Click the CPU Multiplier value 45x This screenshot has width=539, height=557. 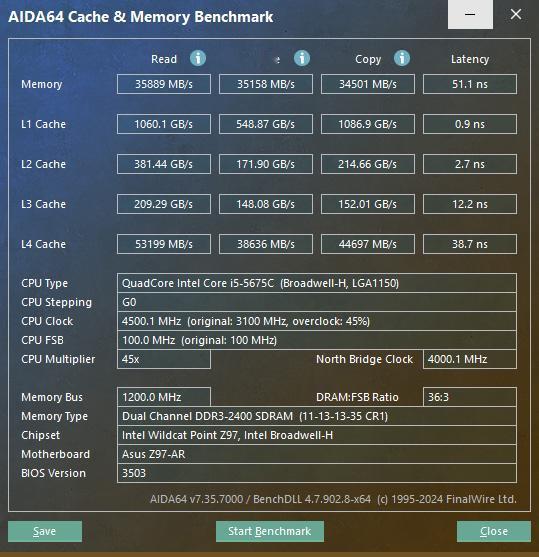(164, 359)
